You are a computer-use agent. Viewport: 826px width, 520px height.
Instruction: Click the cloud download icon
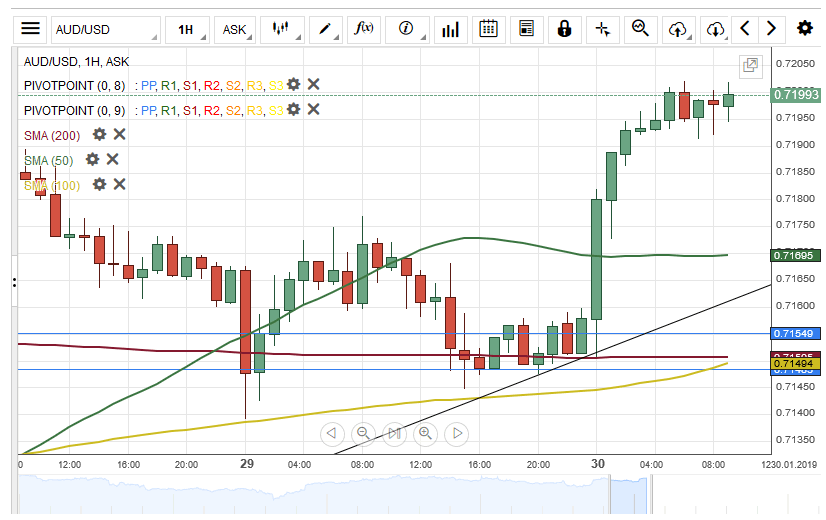pos(715,29)
